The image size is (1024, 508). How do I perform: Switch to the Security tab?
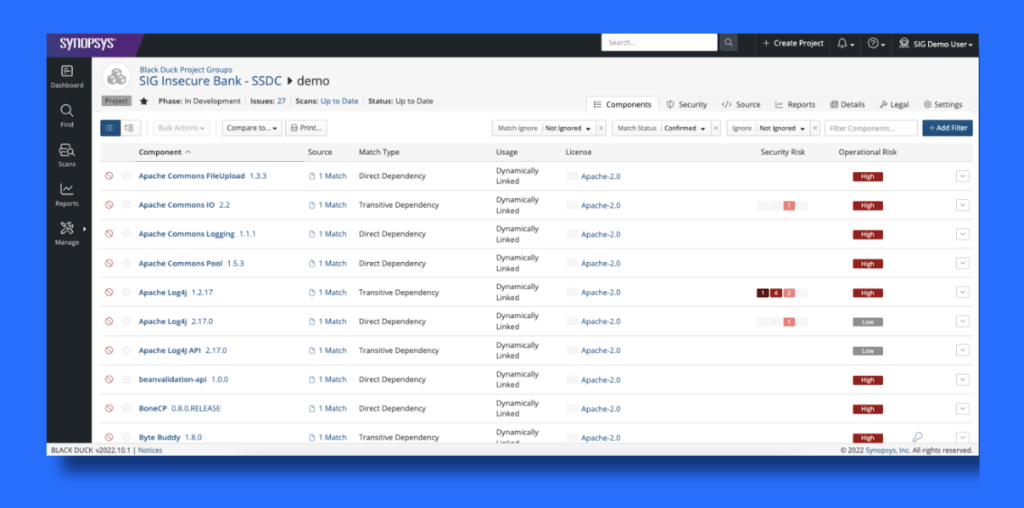(x=686, y=104)
